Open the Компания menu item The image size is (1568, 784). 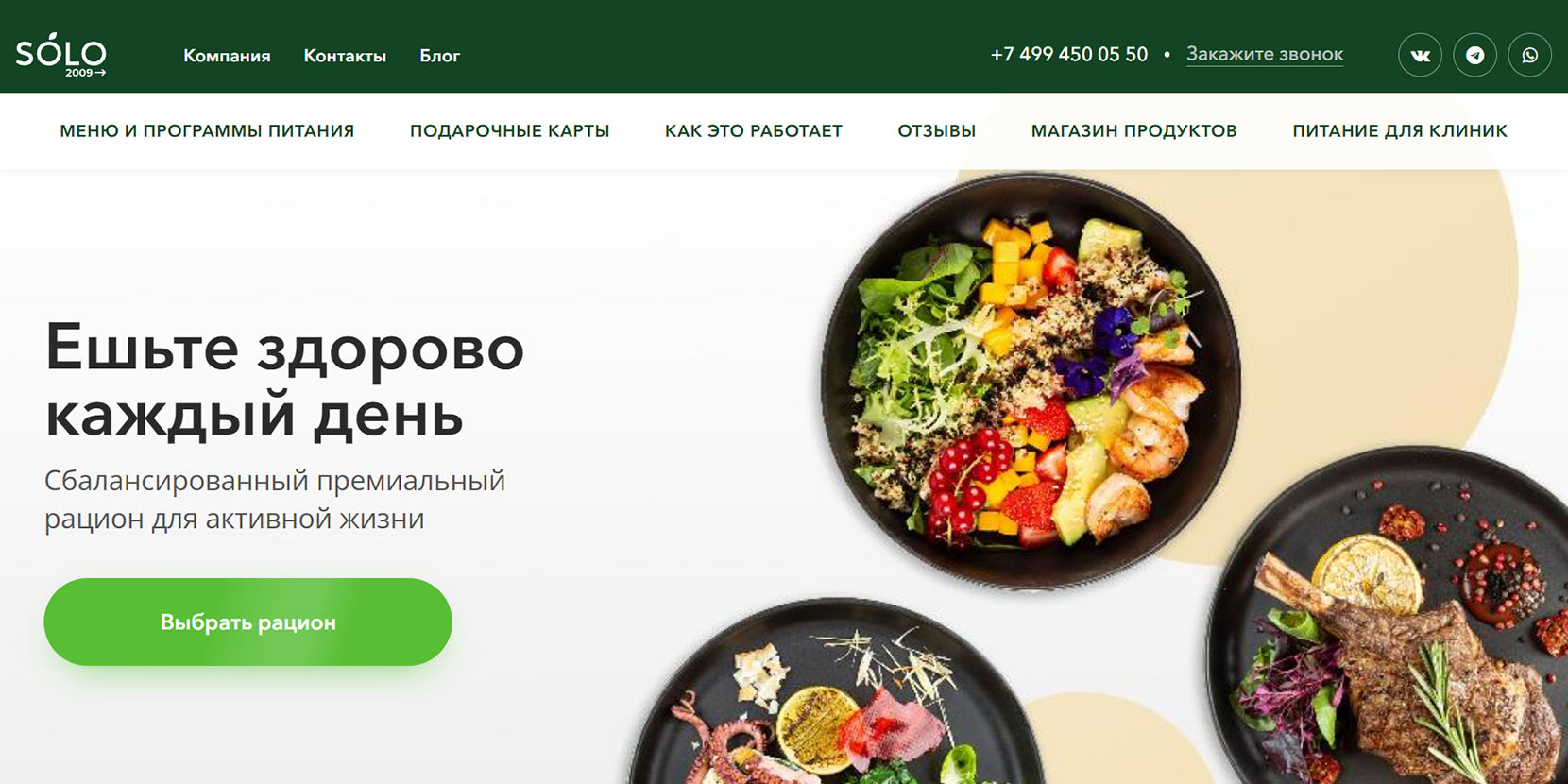[227, 56]
